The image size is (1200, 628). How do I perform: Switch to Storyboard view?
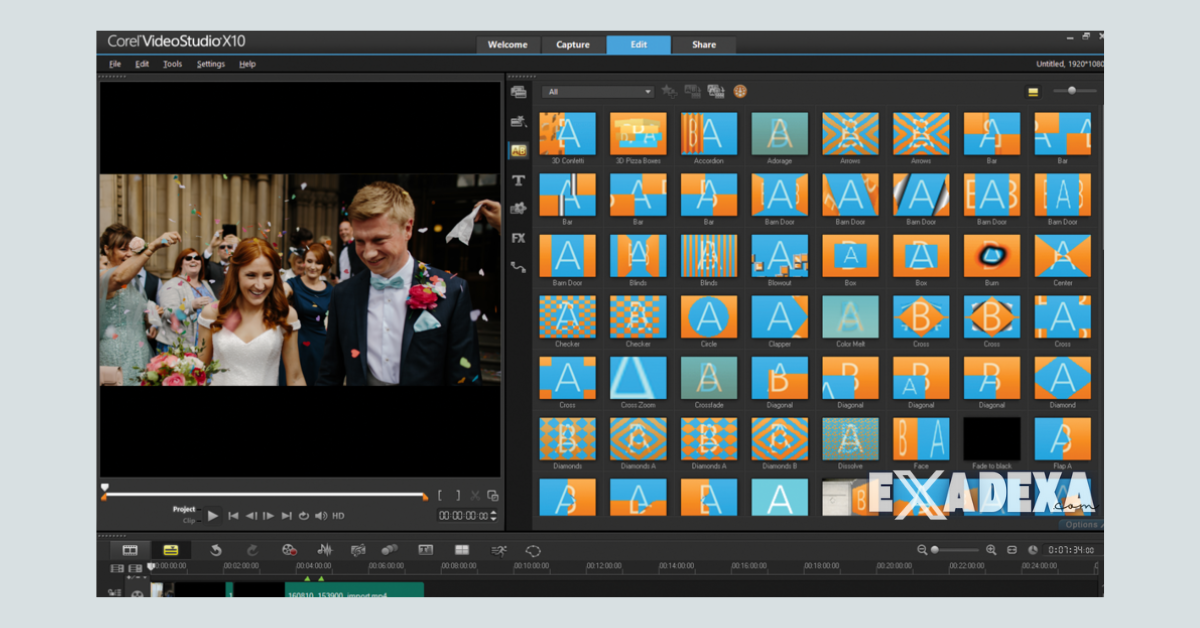coord(131,549)
